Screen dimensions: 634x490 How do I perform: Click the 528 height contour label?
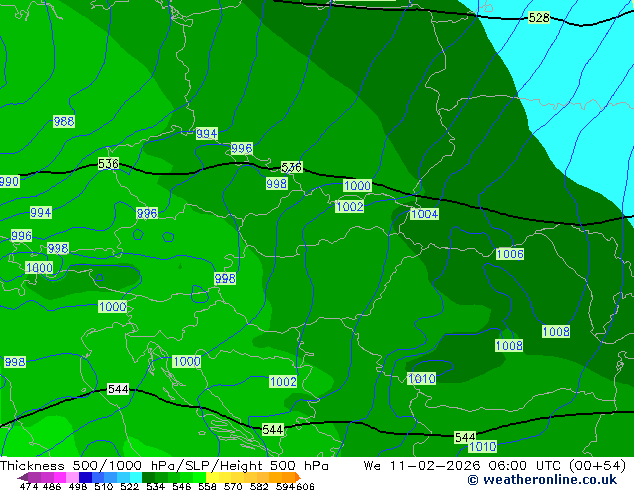[539, 17]
